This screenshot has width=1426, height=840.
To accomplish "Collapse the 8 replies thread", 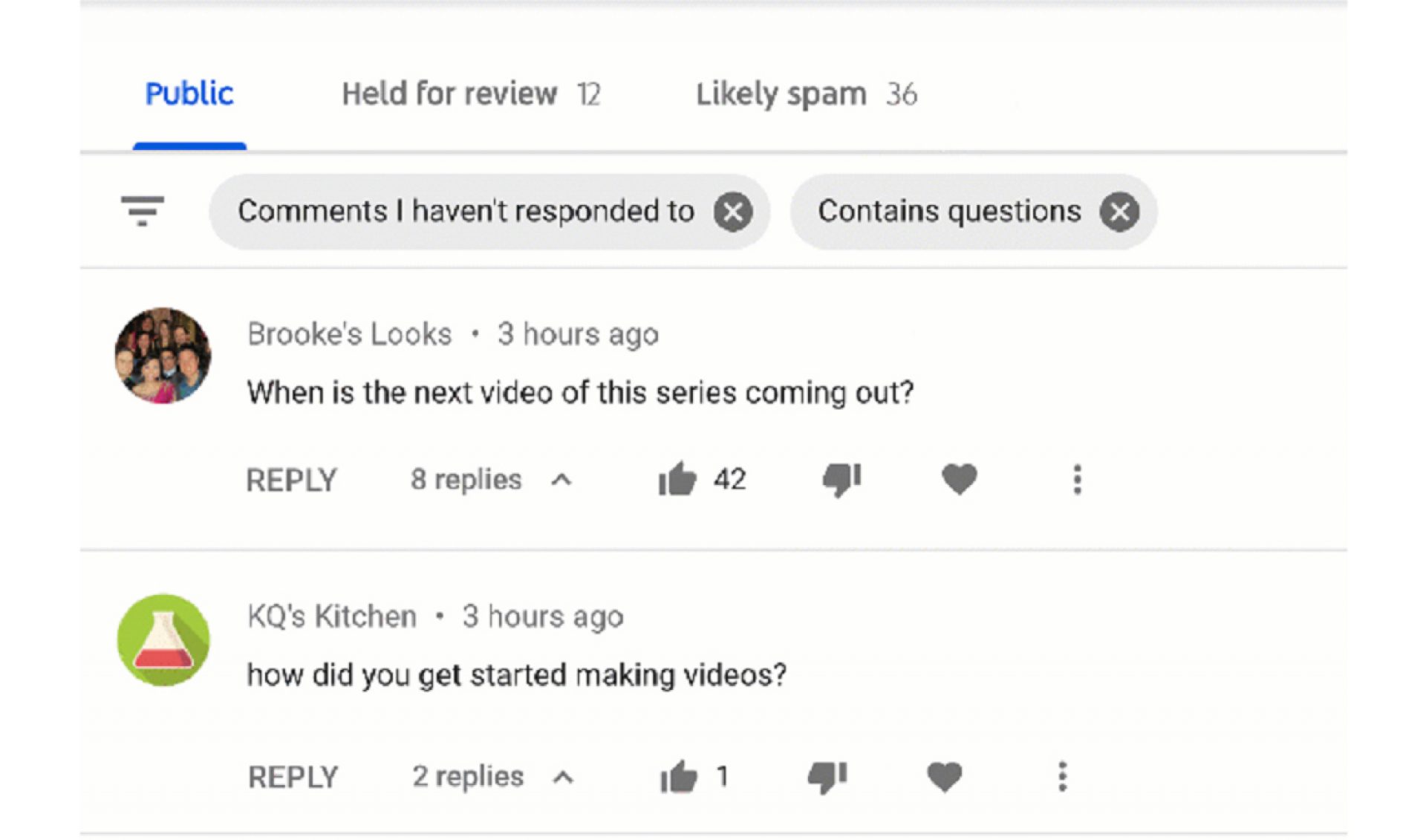I will [562, 479].
